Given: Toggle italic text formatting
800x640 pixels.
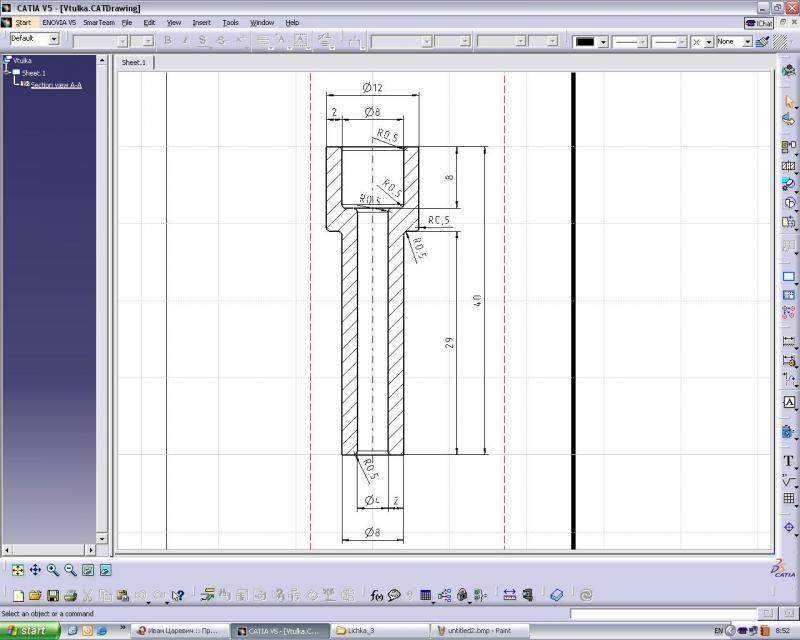Looking at the screenshot, I should pyautogui.click(x=184, y=41).
